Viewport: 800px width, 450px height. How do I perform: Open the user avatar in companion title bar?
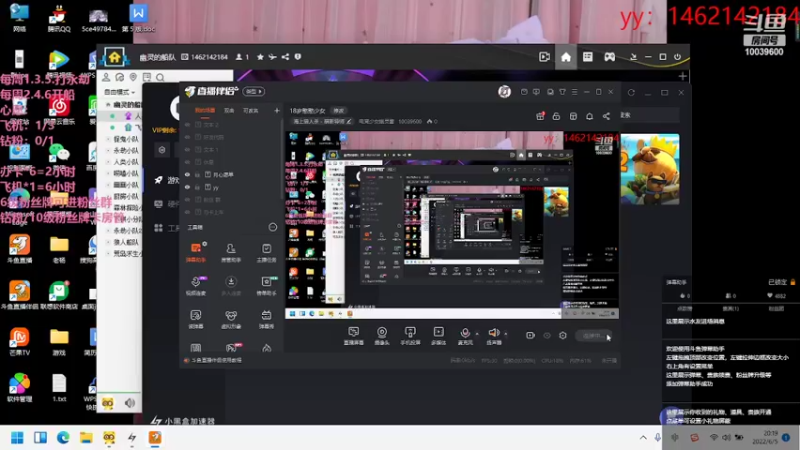(x=504, y=92)
